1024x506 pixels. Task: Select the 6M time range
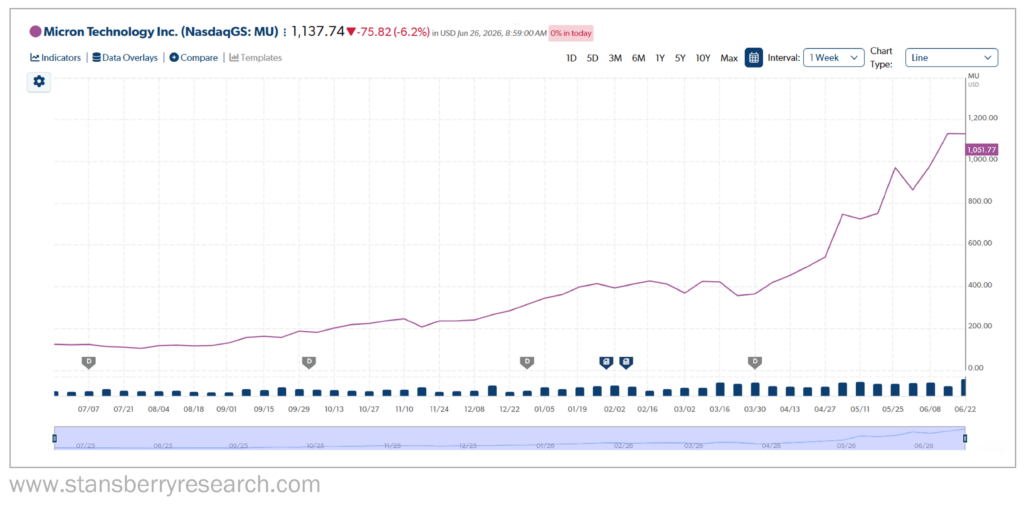pyautogui.click(x=639, y=57)
